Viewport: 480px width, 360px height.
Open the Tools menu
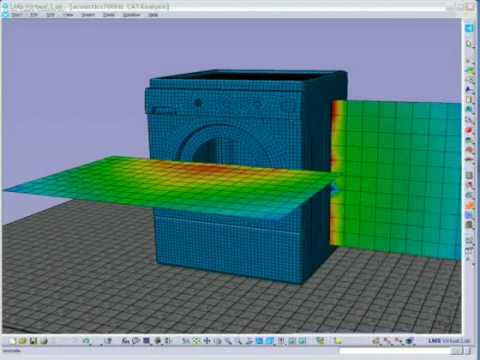click(x=109, y=15)
